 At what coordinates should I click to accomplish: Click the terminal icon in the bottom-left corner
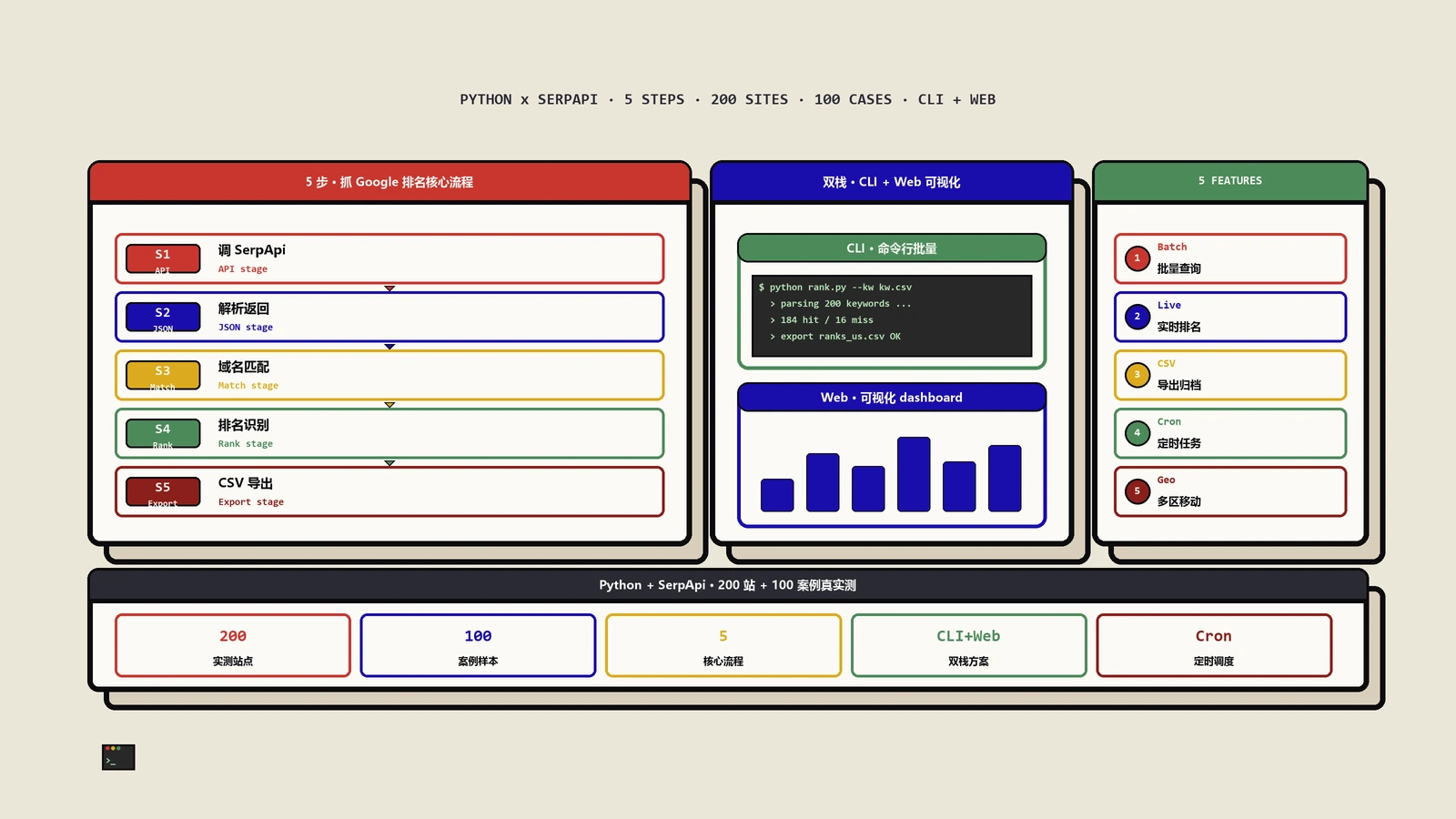click(x=118, y=757)
